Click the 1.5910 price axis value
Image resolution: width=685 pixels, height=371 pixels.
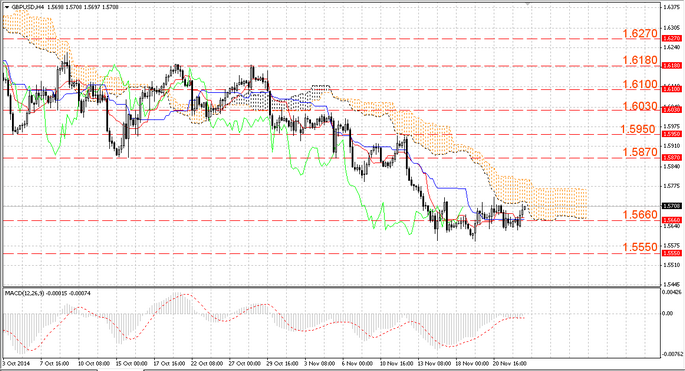[x=671, y=146]
